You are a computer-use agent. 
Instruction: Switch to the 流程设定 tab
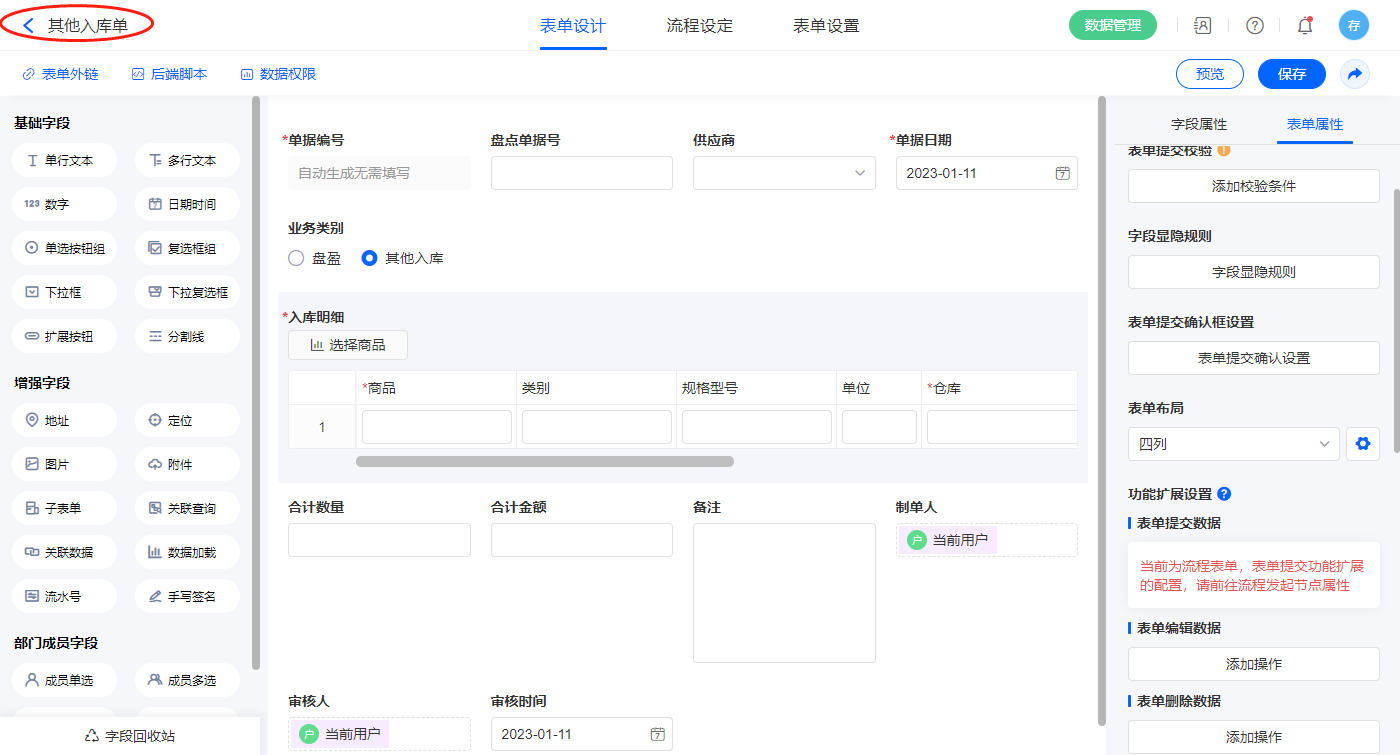click(x=699, y=26)
